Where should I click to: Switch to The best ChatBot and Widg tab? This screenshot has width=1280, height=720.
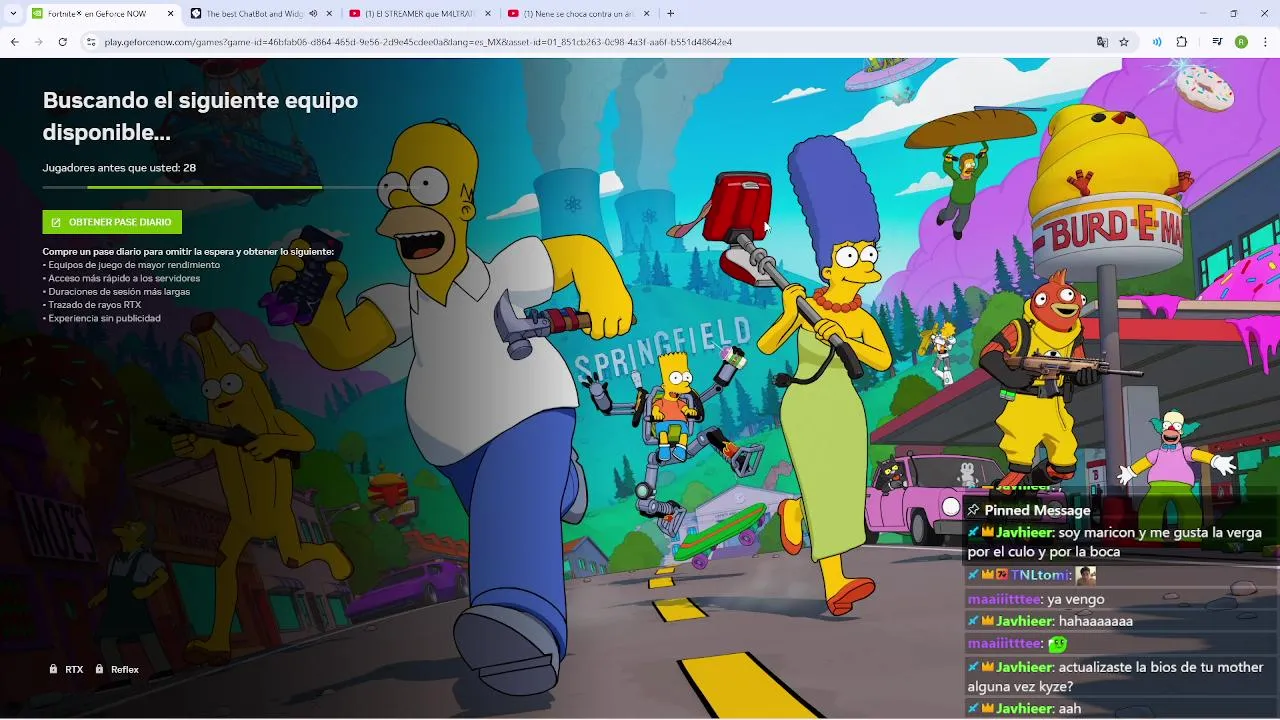coord(253,14)
